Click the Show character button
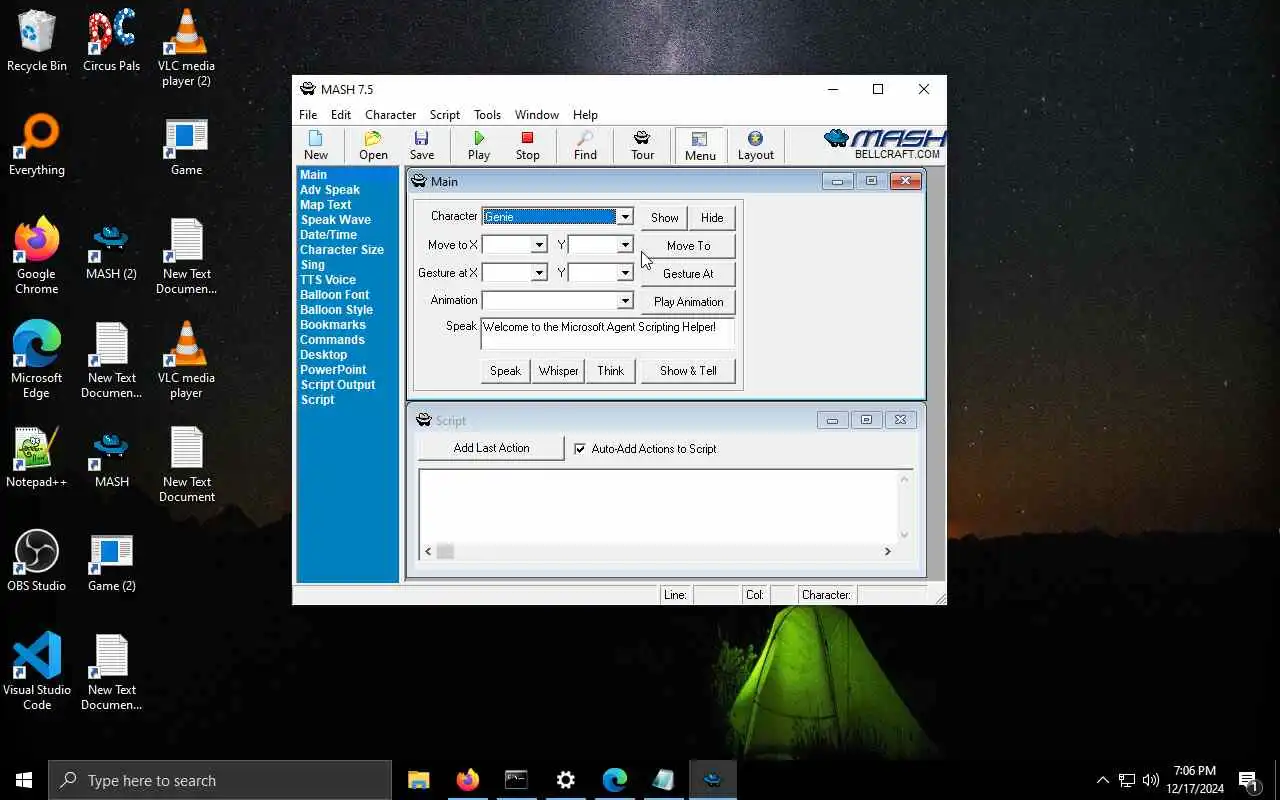The height and width of the screenshot is (800, 1280). (664, 218)
